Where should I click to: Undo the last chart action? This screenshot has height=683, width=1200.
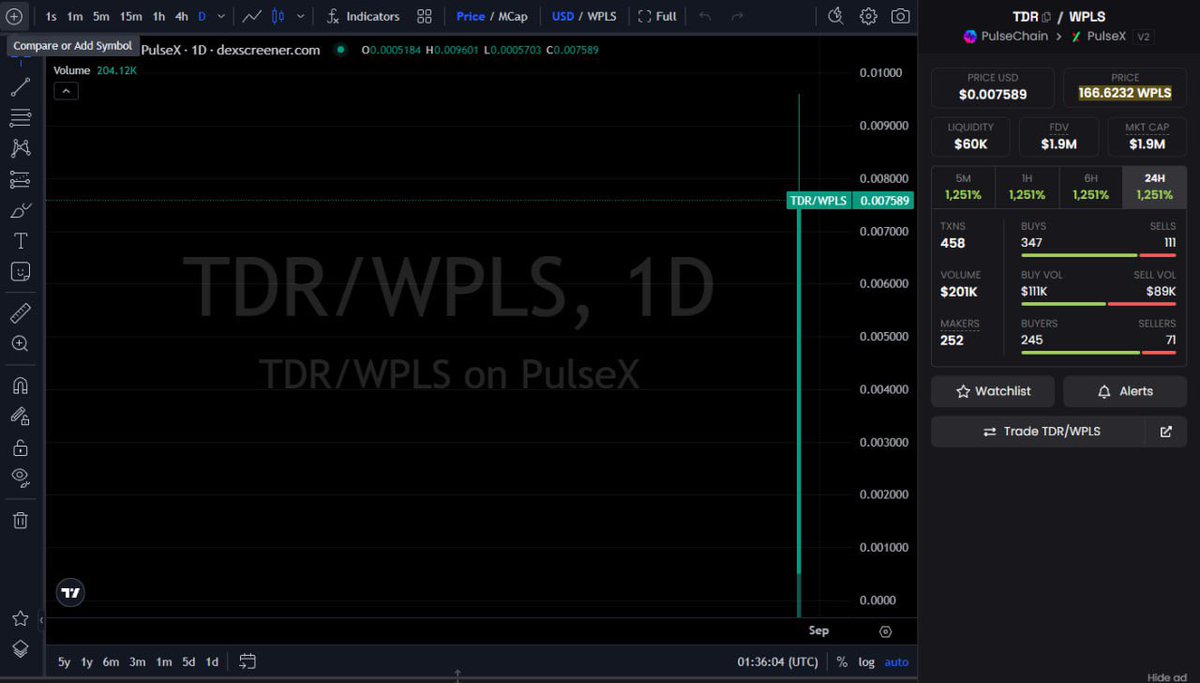705,16
